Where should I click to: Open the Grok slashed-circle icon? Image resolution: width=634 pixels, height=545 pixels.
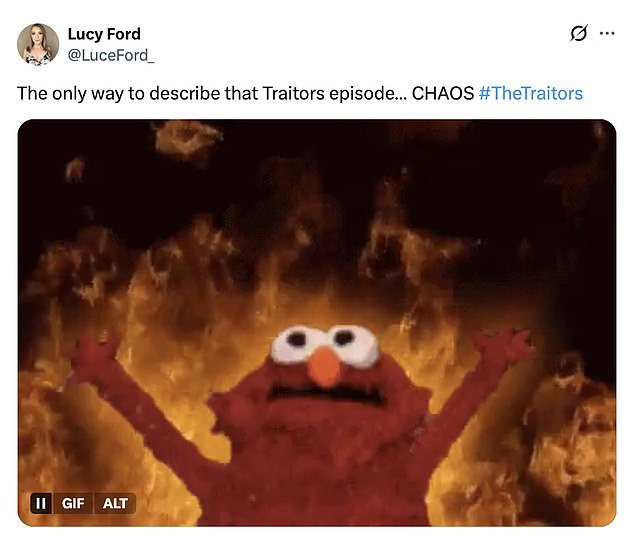click(x=579, y=34)
